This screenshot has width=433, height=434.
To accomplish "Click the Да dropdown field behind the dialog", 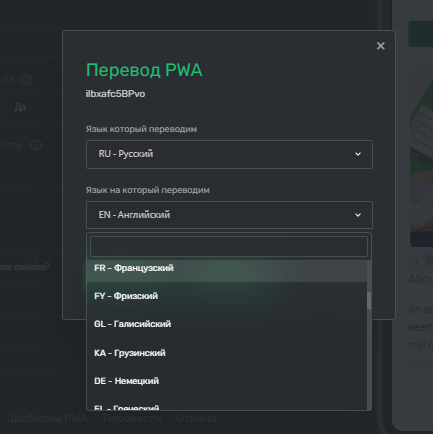I will click(32, 107).
